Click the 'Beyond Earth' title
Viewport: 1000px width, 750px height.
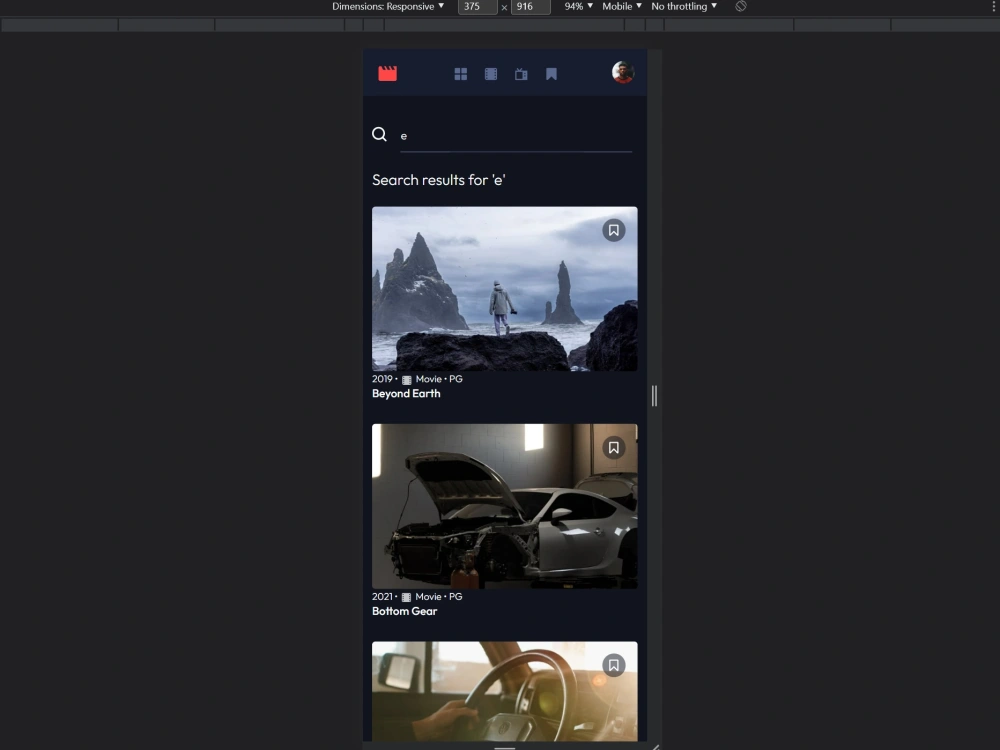tap(406, 393)
